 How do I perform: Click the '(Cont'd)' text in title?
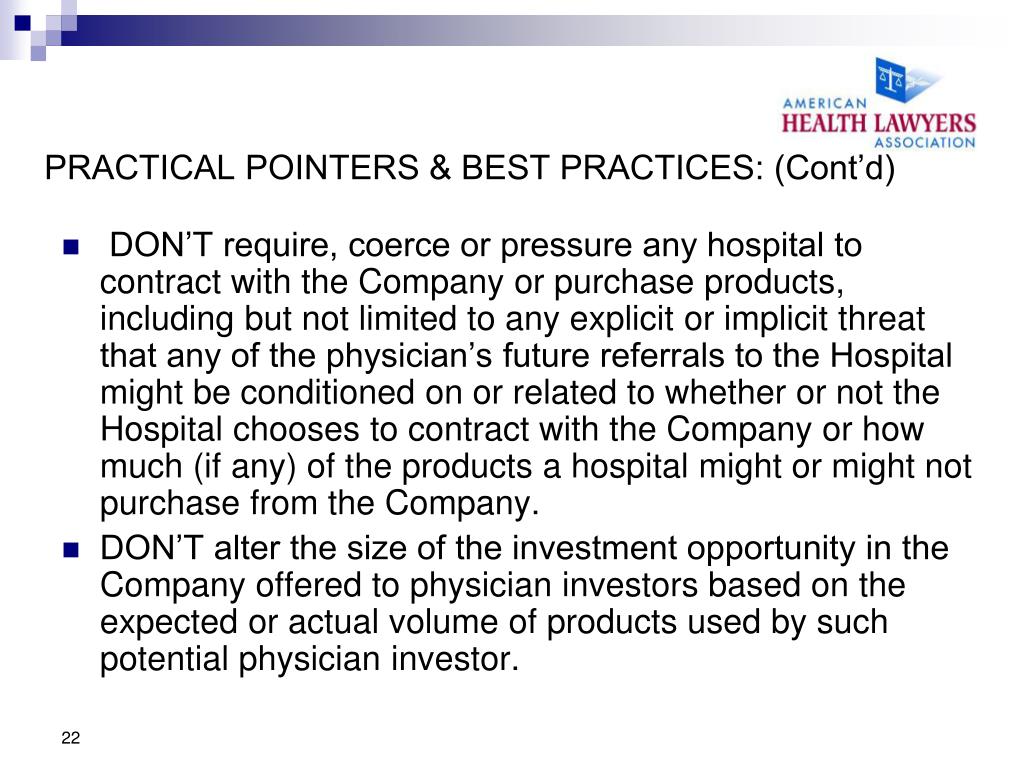835,168
